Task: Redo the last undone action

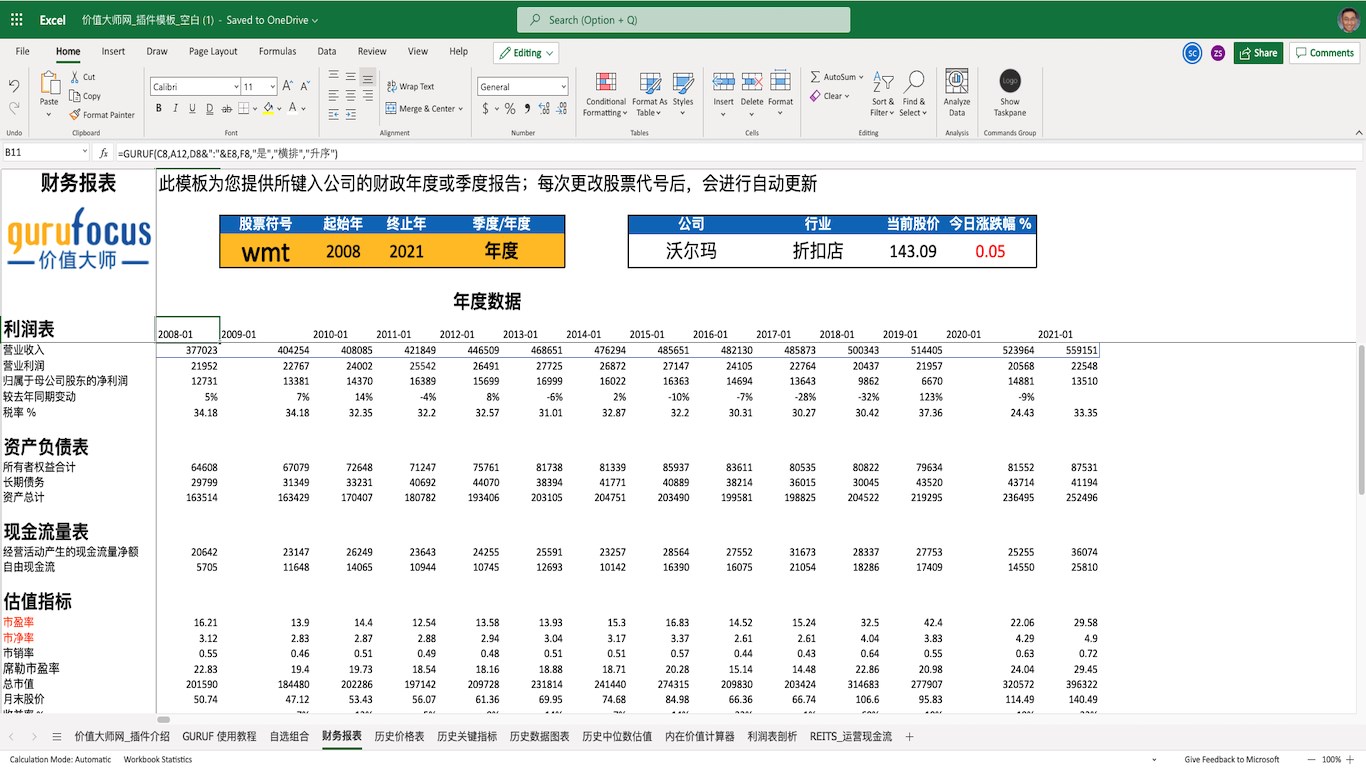Action: [14, 107]
